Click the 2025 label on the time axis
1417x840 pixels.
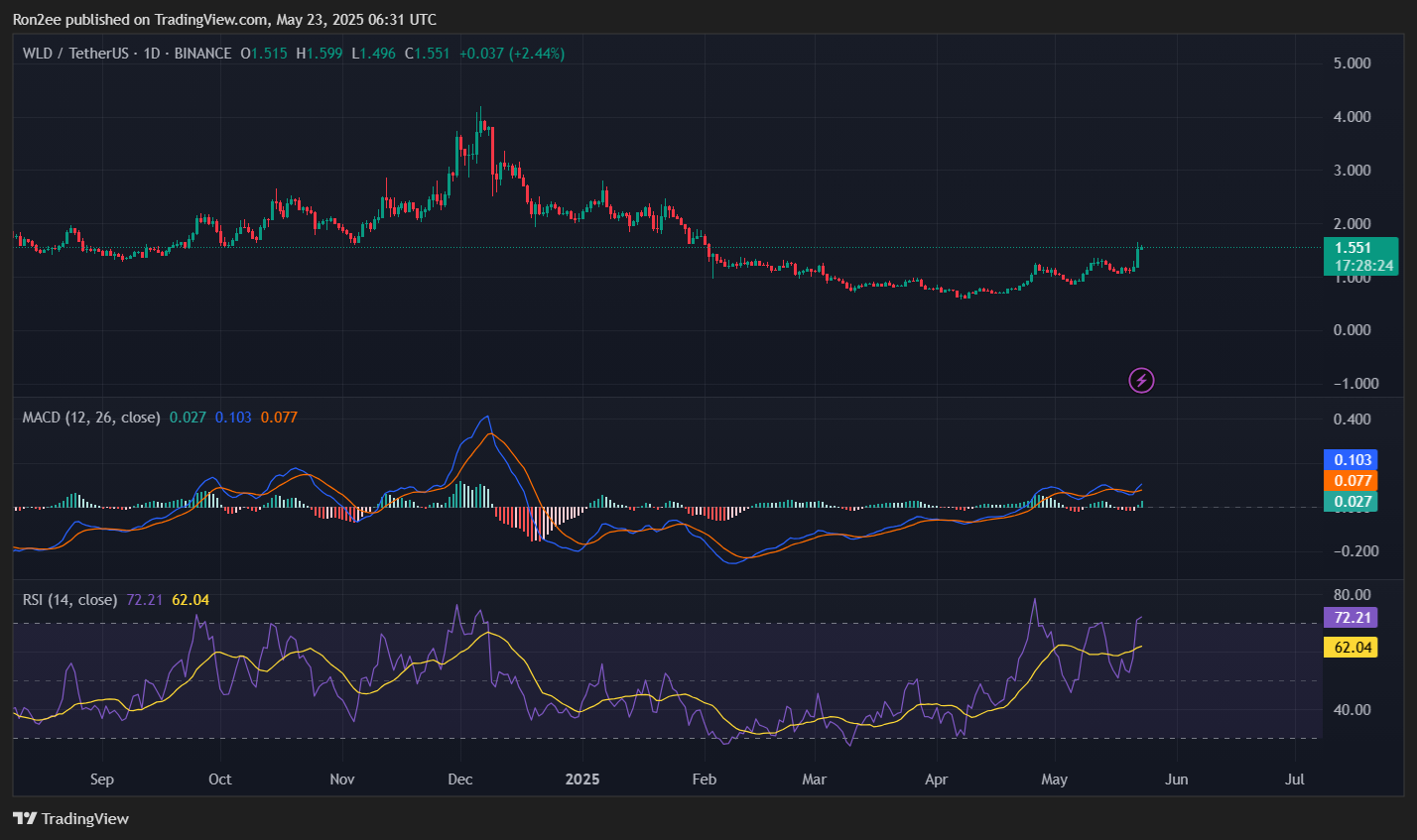click(582, 780)
